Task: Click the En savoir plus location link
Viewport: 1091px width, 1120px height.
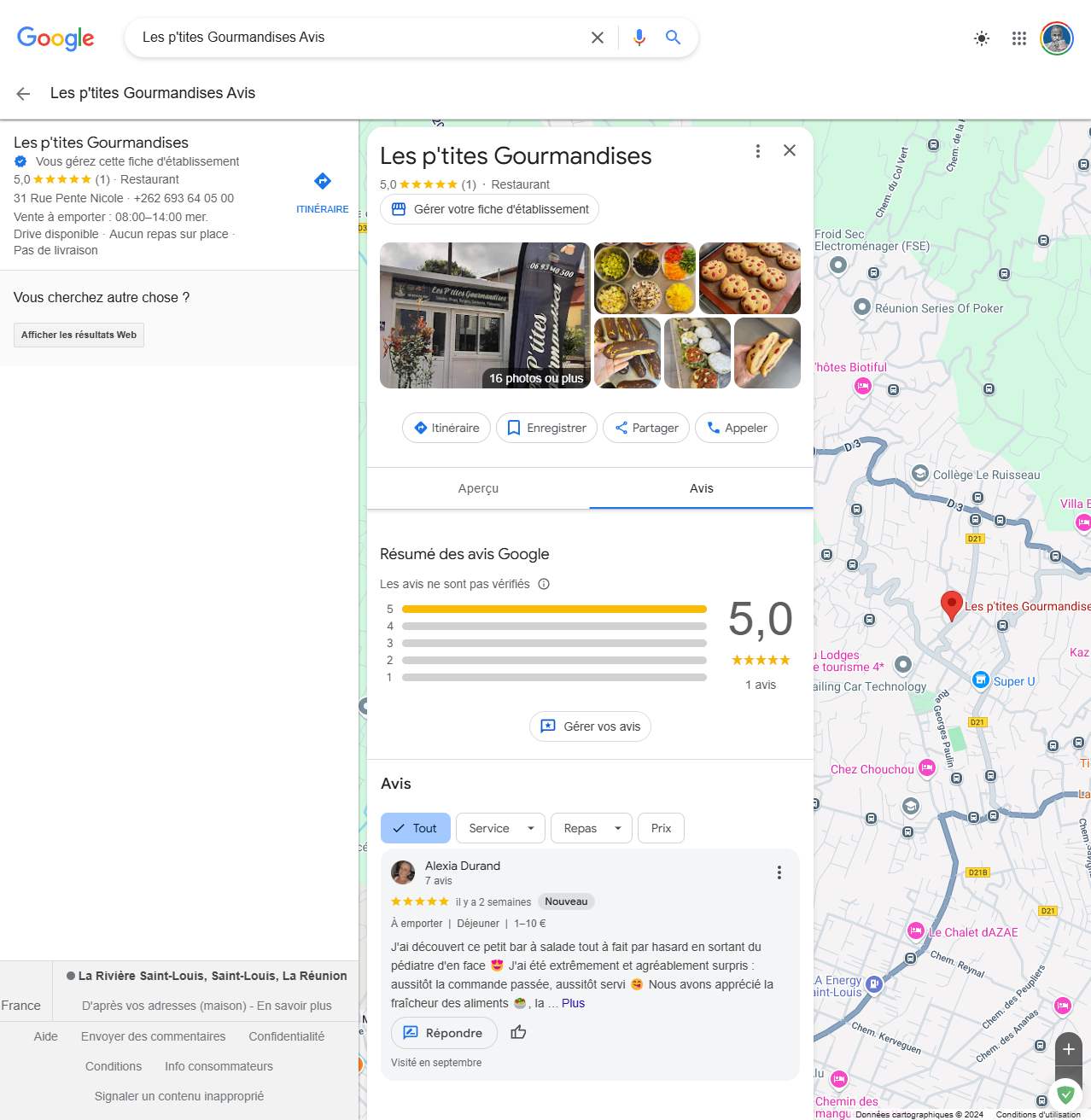Action: pos(295,1006)
